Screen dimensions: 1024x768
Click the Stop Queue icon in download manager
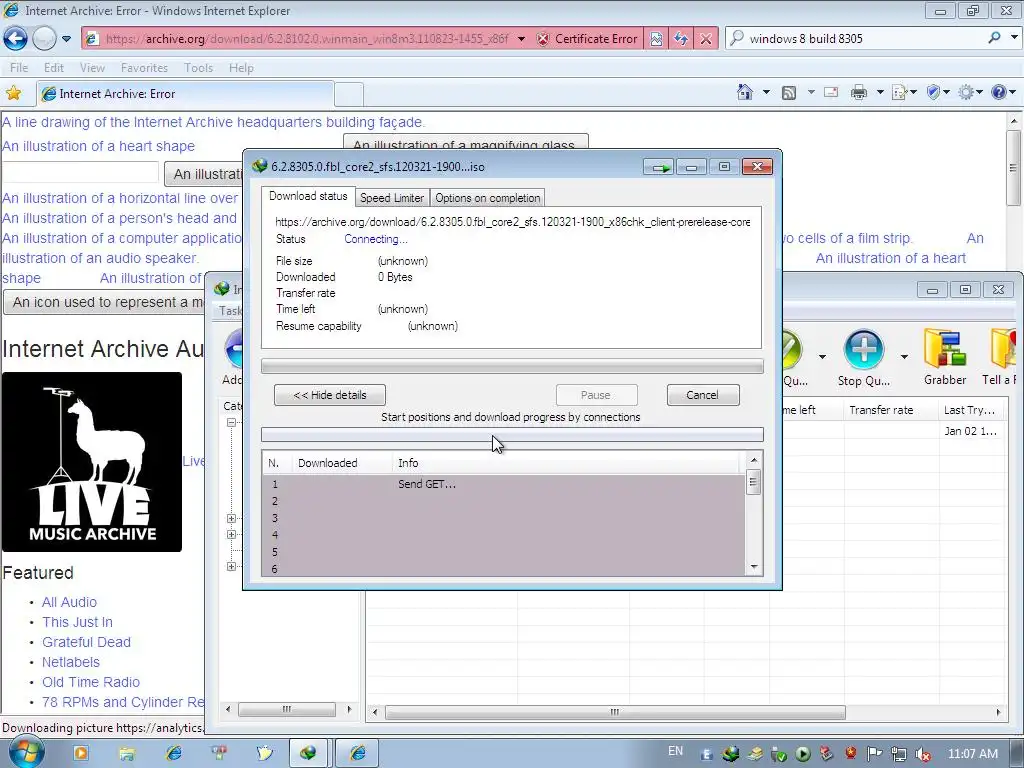click(x=863, y=358)
